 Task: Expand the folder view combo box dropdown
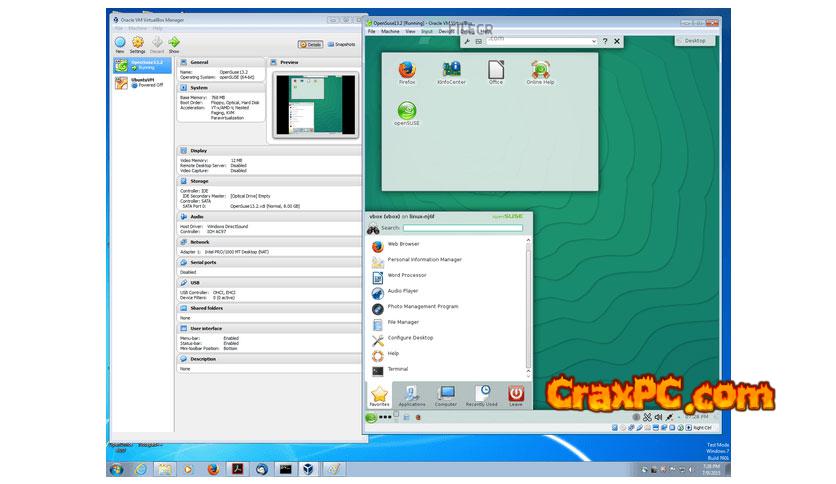pyautogui.click(x=594, y=41)
